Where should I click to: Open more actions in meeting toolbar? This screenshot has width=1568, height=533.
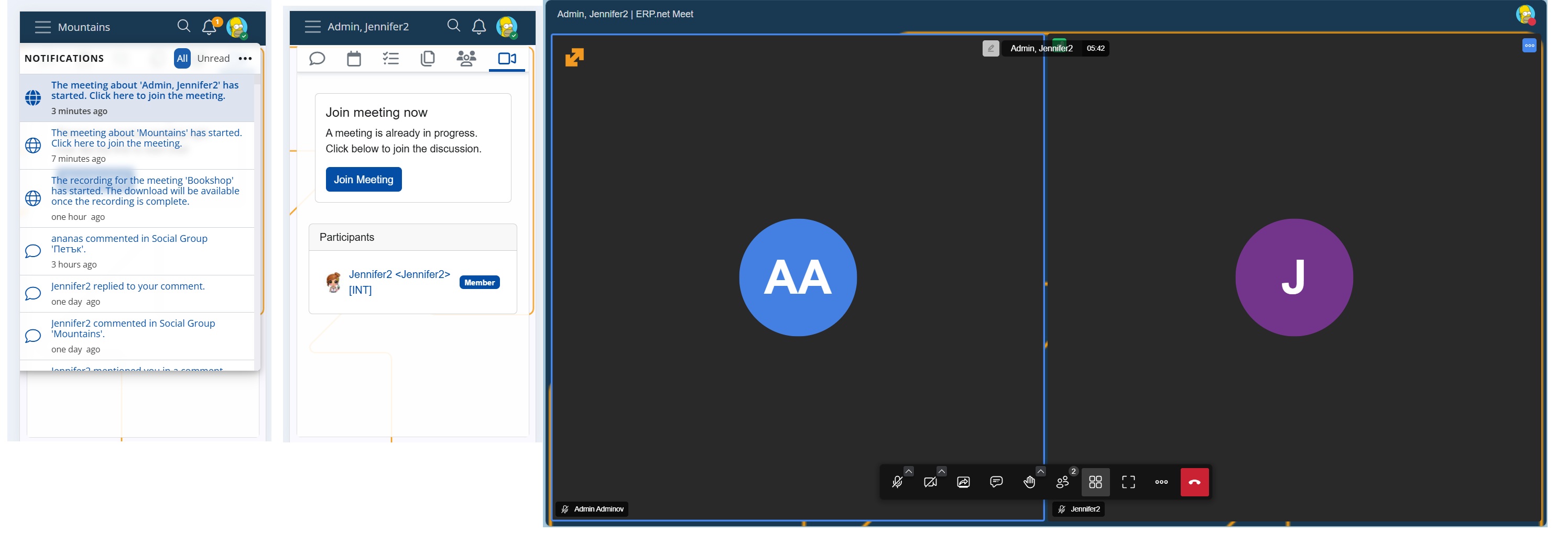(1161, 483)
